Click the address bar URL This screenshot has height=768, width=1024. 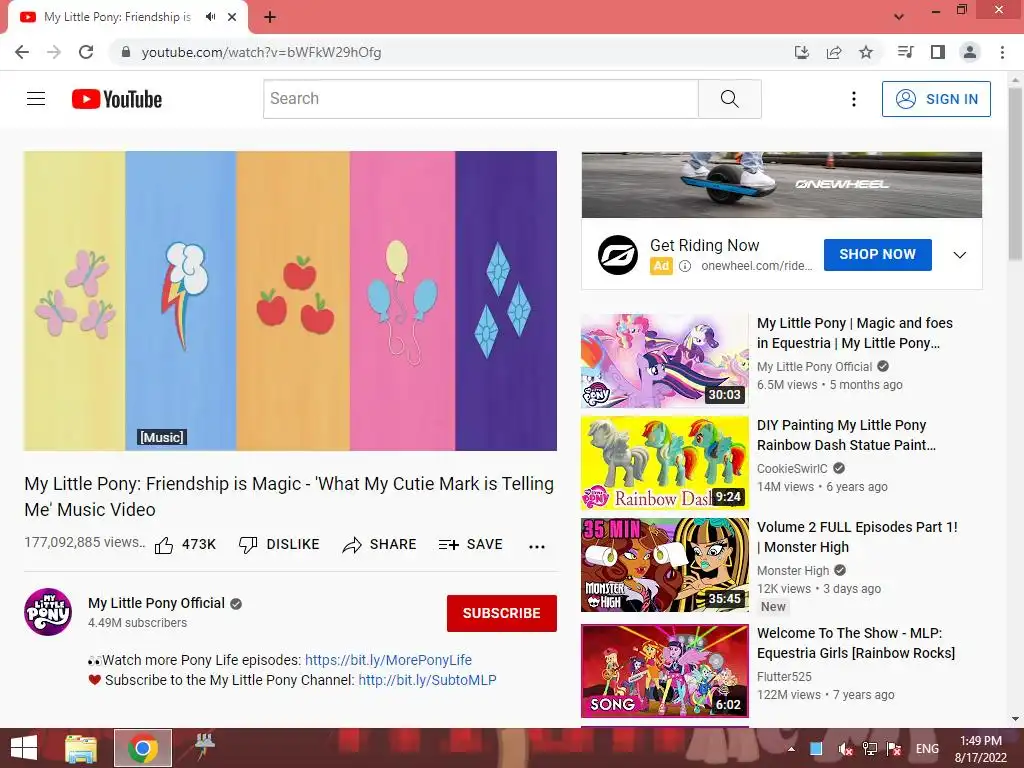(261, 52)
